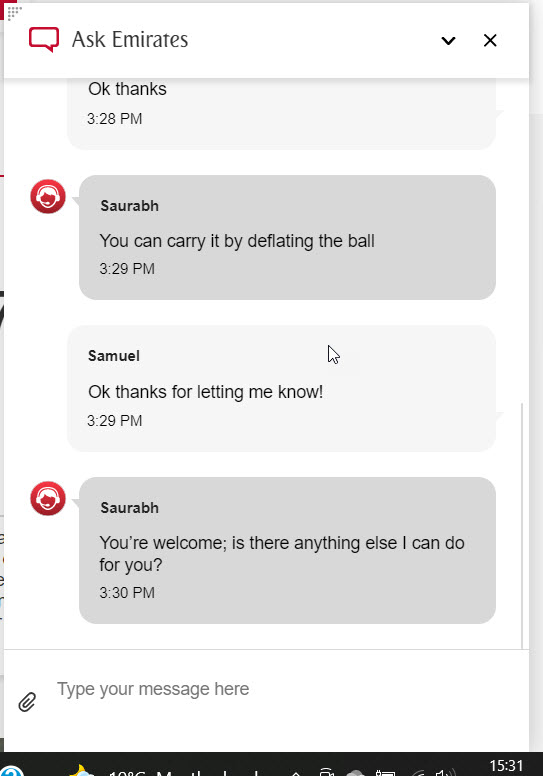Click the "Ok thanks" message at the top
The height and width of the screenshot is (776, 543).
coord(127,89)
